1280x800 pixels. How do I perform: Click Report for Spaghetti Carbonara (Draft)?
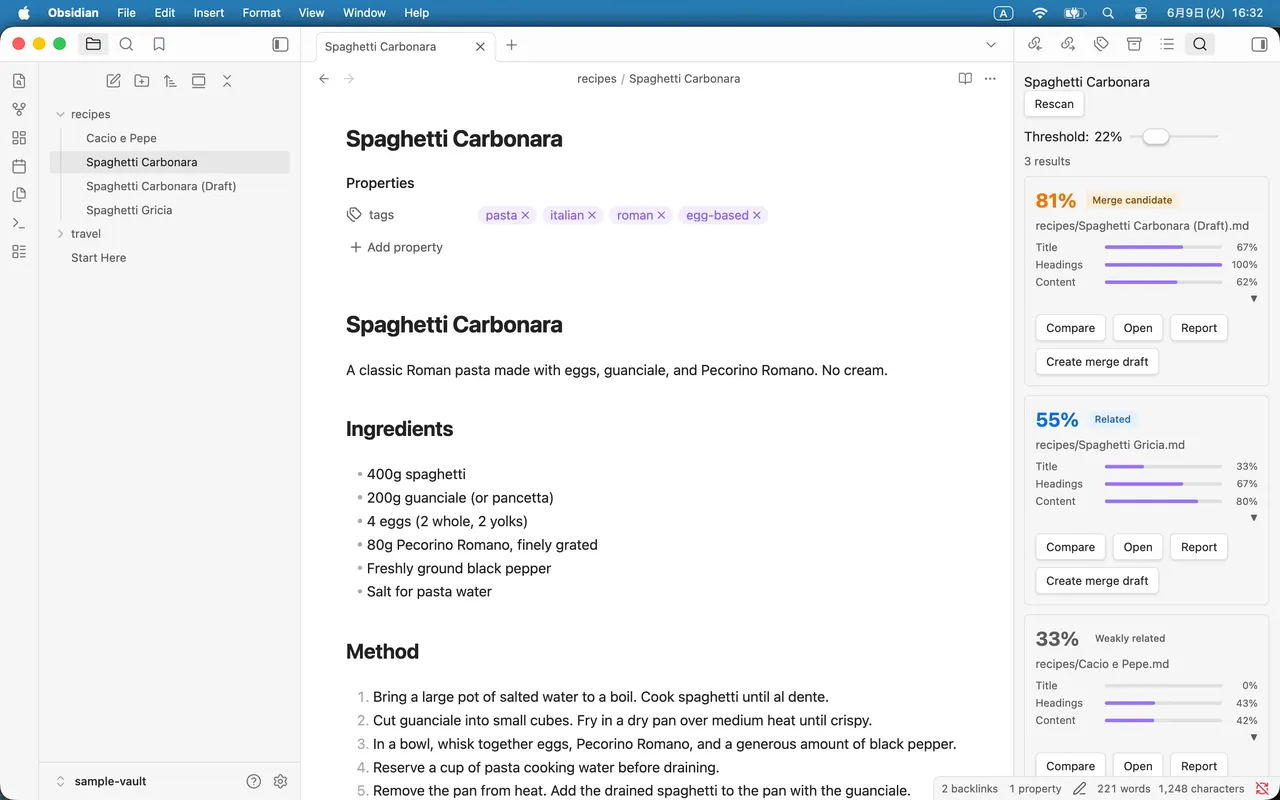pos(1199,328)
